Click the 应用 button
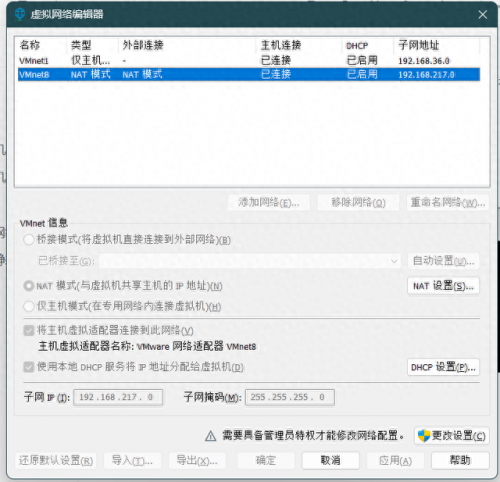500x482 pixels. [395, 460]
